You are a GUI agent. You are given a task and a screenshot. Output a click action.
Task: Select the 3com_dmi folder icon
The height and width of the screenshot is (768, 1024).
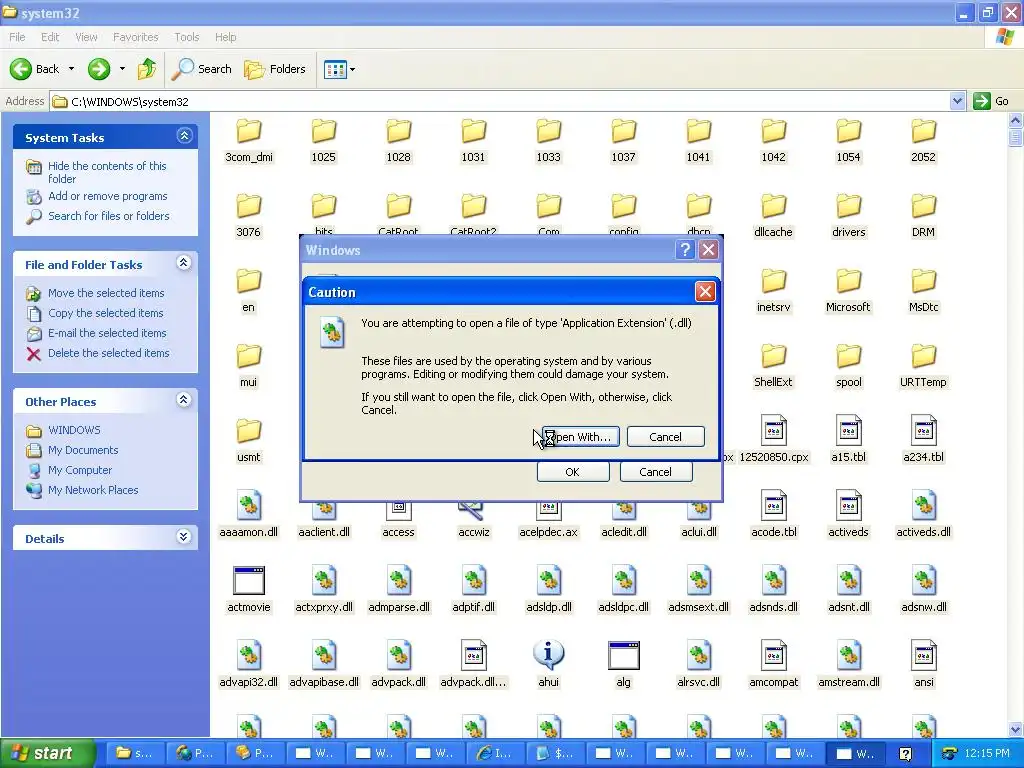click(x=249, y=131)
